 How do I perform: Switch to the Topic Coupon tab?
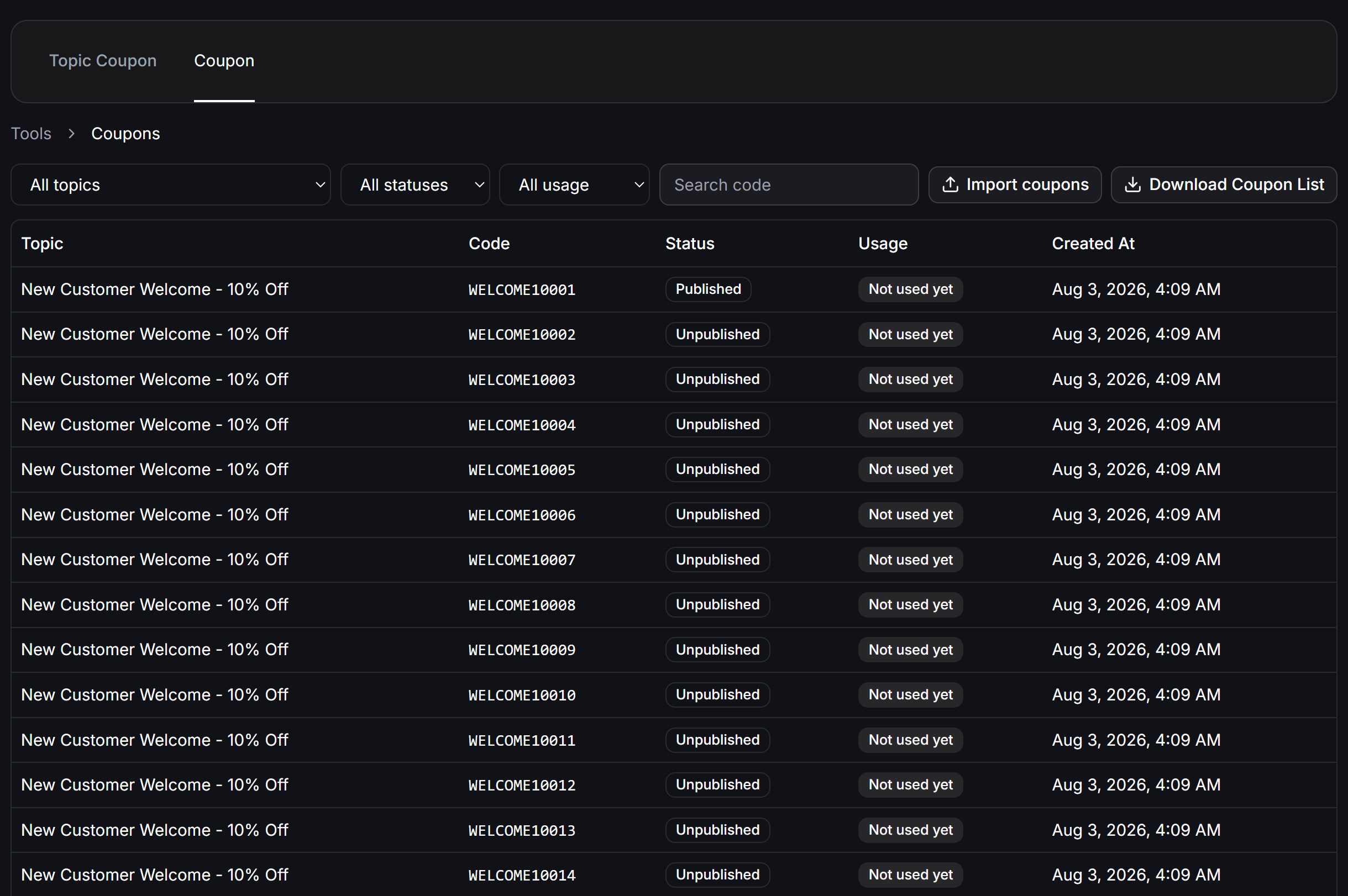pyautogui.click(x=103, y=61)
